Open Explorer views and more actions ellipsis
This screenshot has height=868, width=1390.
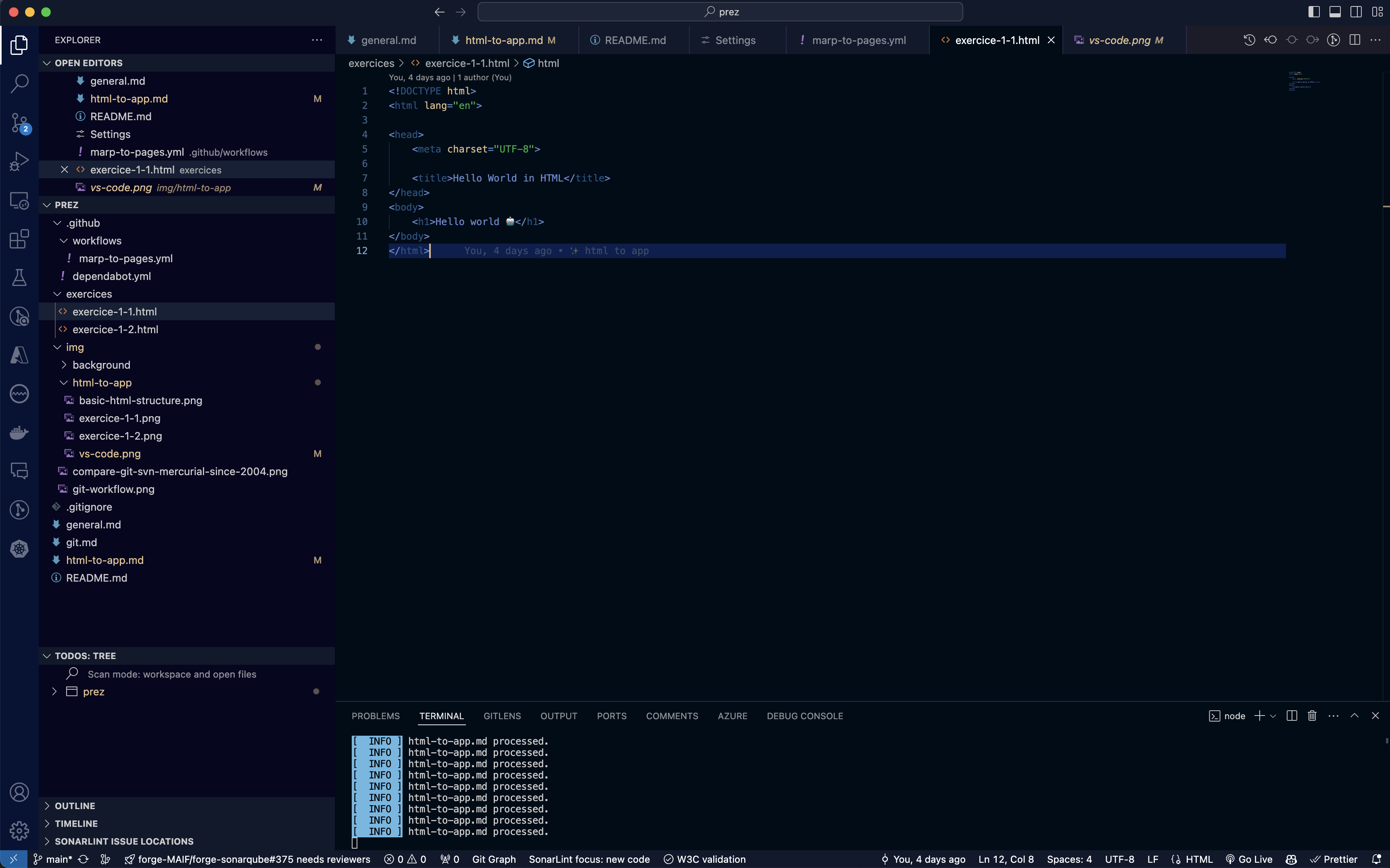317,40
